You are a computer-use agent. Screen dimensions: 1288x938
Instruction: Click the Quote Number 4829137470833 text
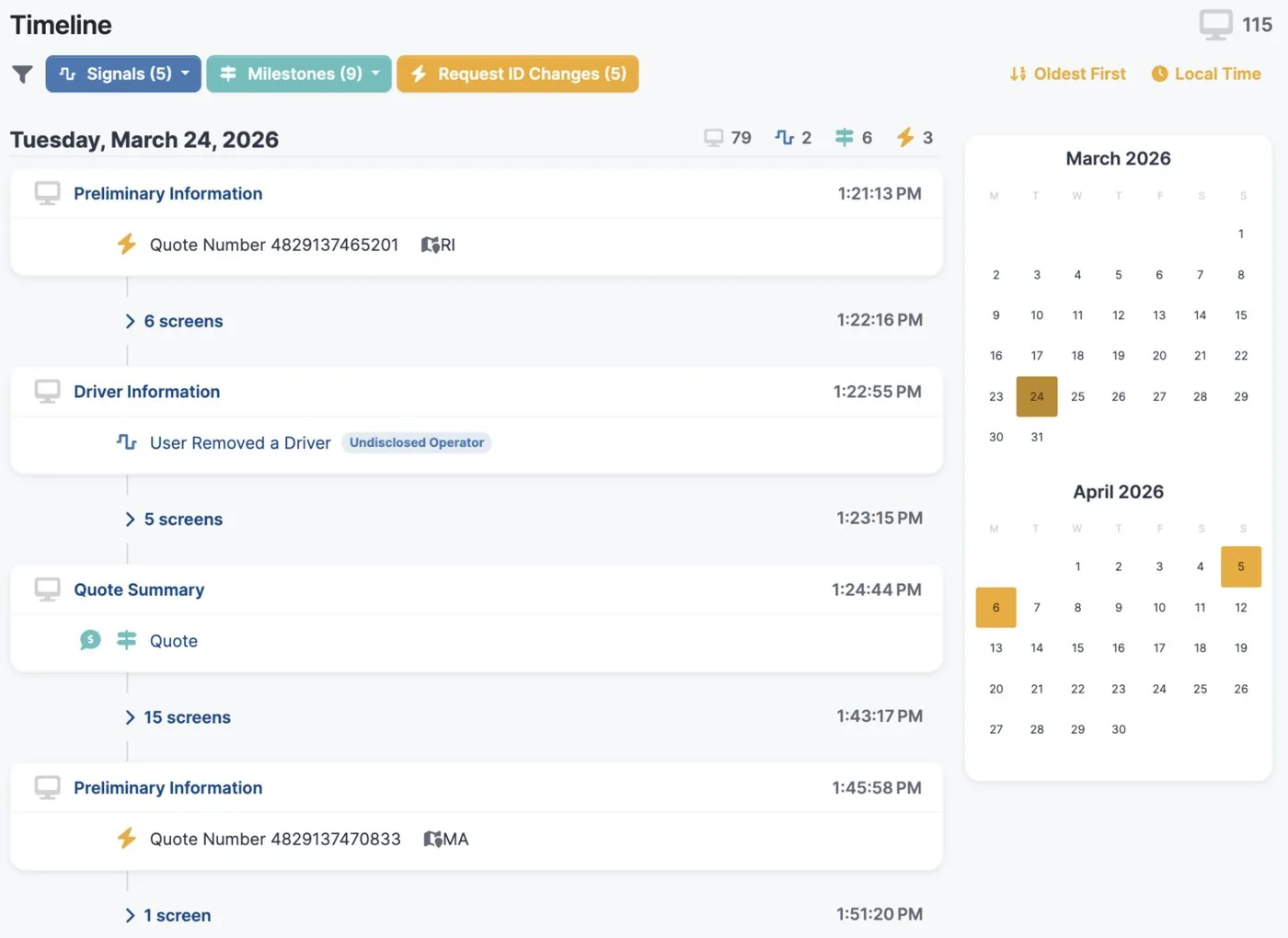click(275, 839)
